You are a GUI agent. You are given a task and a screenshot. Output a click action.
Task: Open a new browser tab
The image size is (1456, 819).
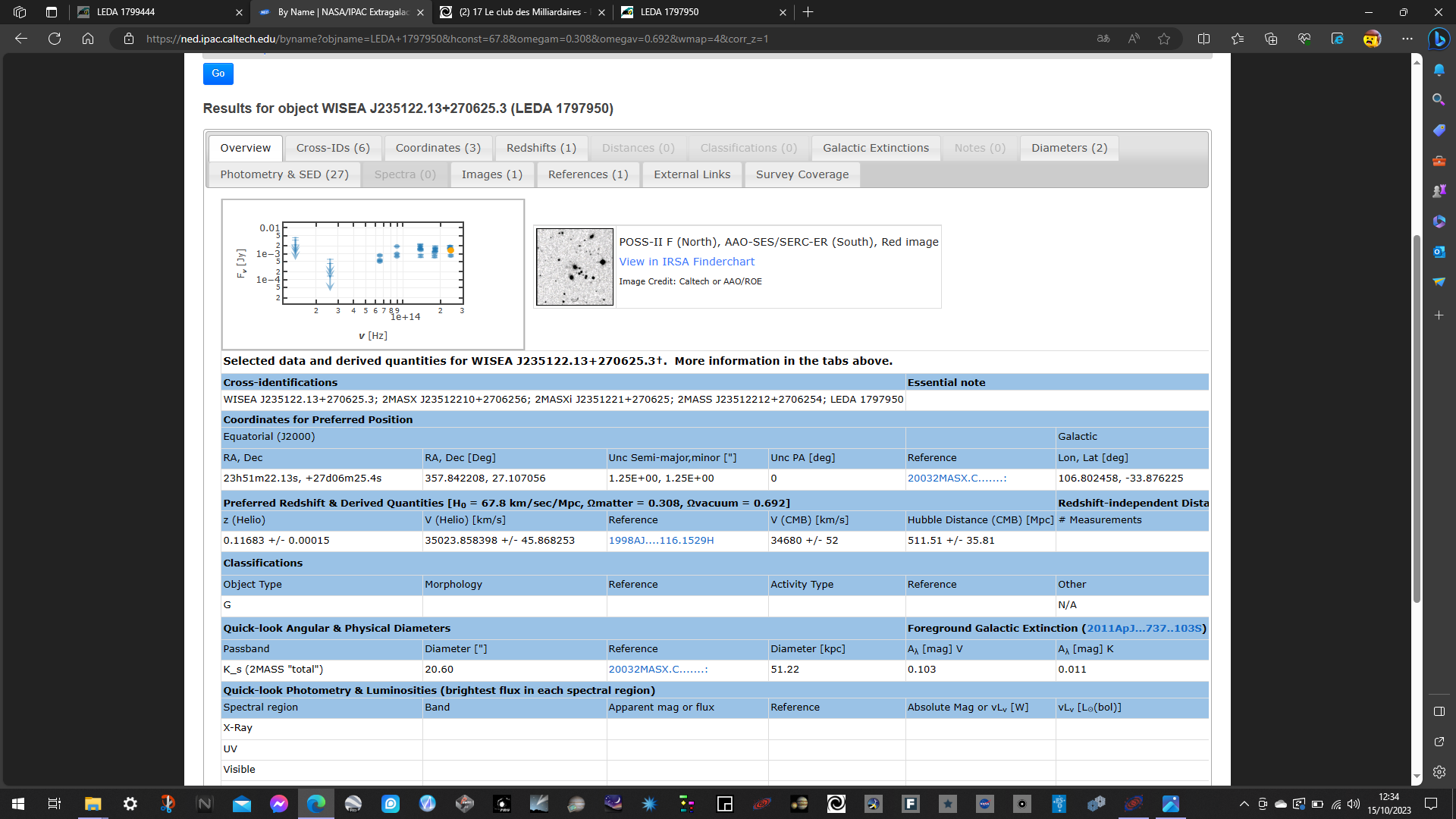coord(808,12)
